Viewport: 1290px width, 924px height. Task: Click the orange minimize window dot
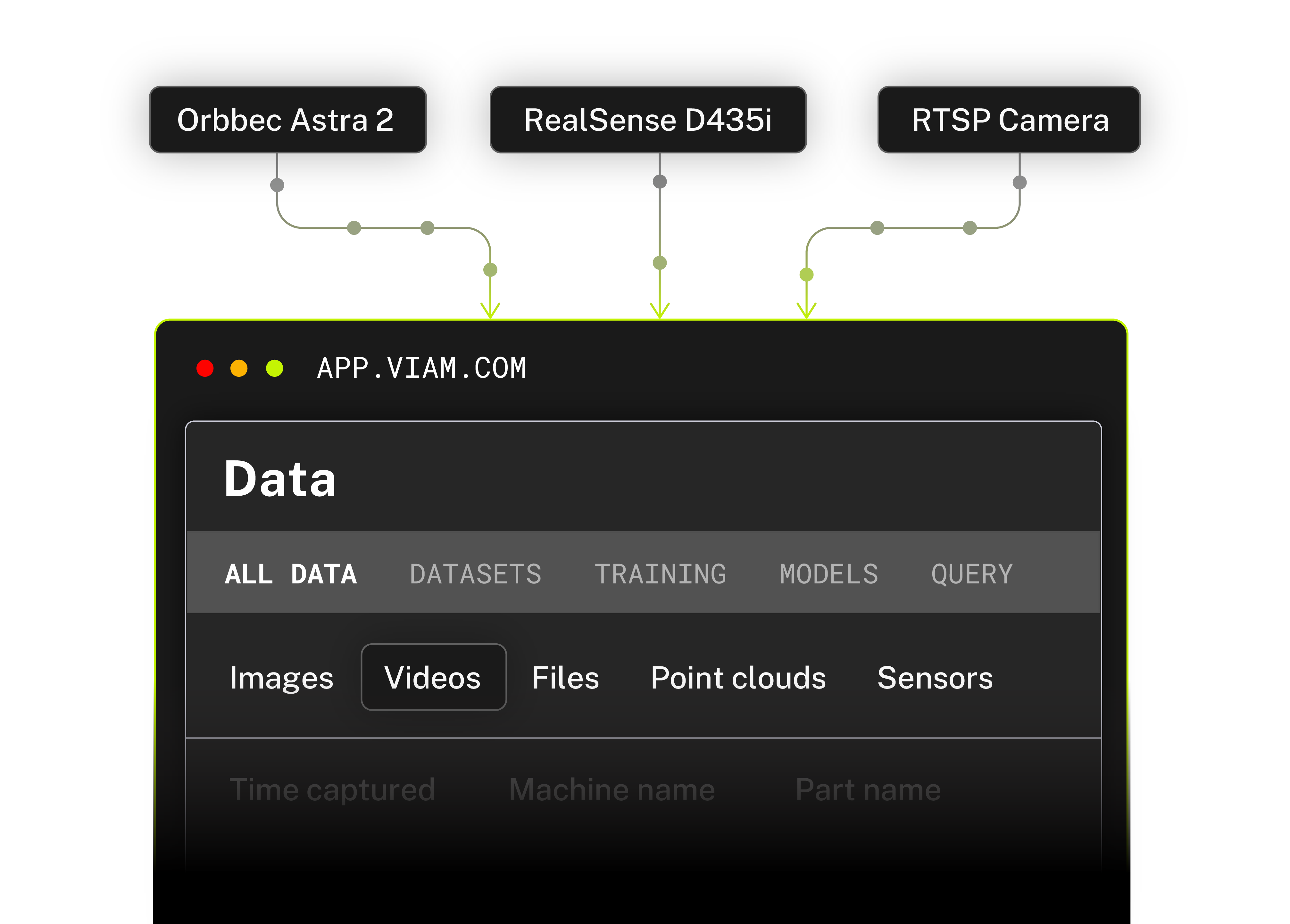coord(239,368)
